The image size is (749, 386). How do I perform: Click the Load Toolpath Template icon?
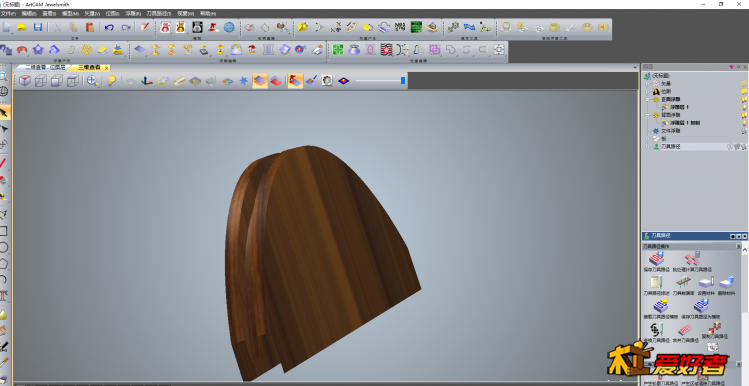point(660,306)
